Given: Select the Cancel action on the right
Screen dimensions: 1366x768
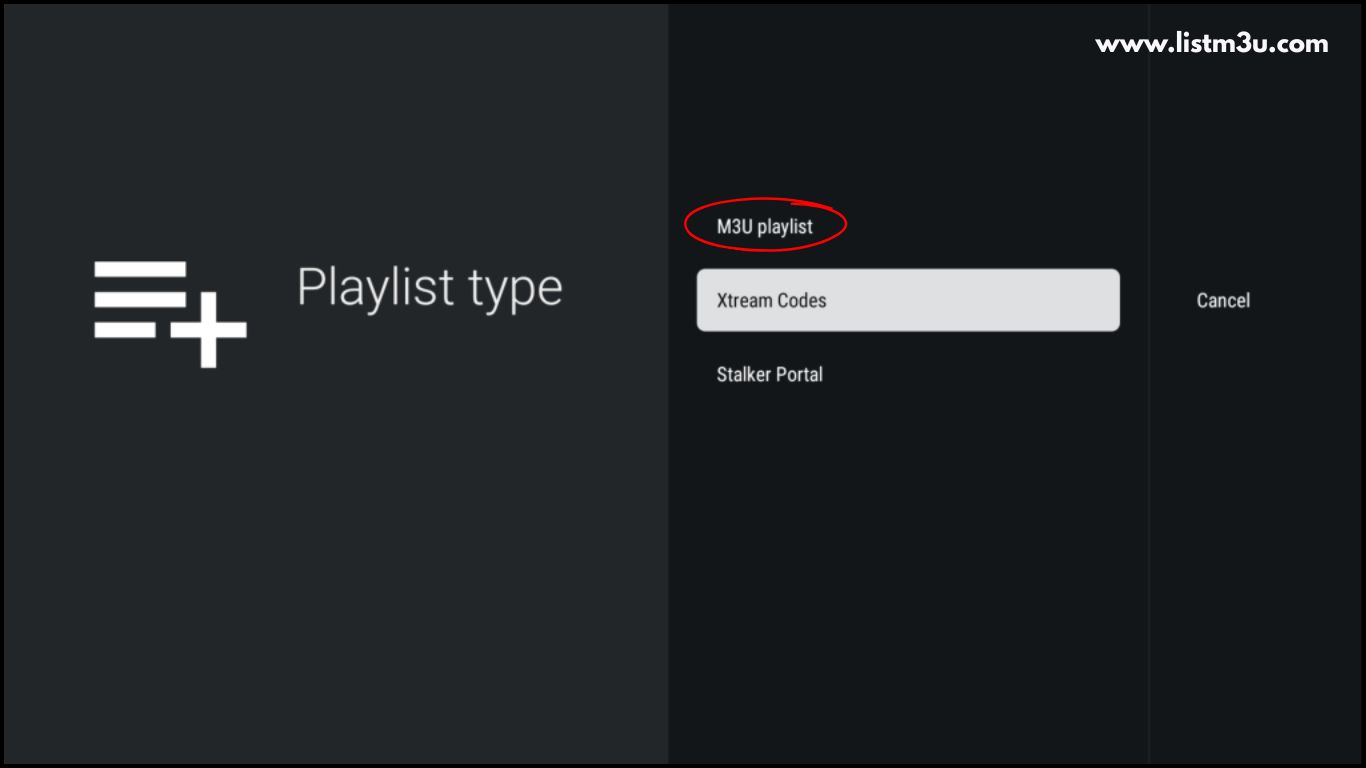Looking at the screenshot, I should [x=1223, y=300].
